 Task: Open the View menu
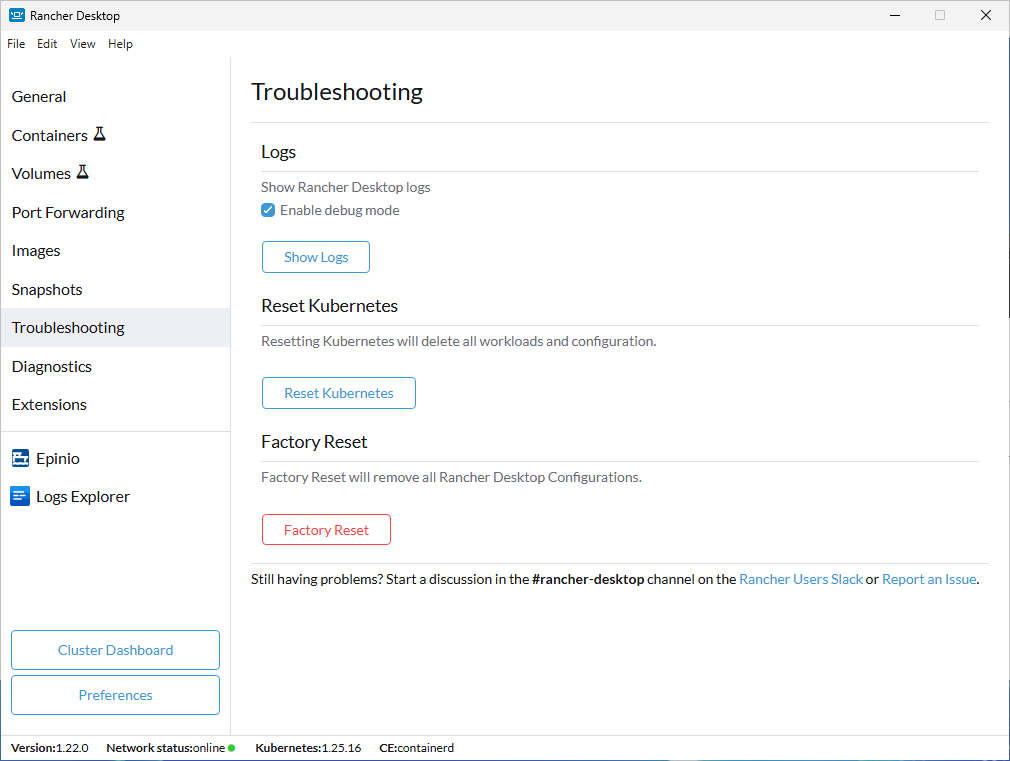tap(83, 44)
